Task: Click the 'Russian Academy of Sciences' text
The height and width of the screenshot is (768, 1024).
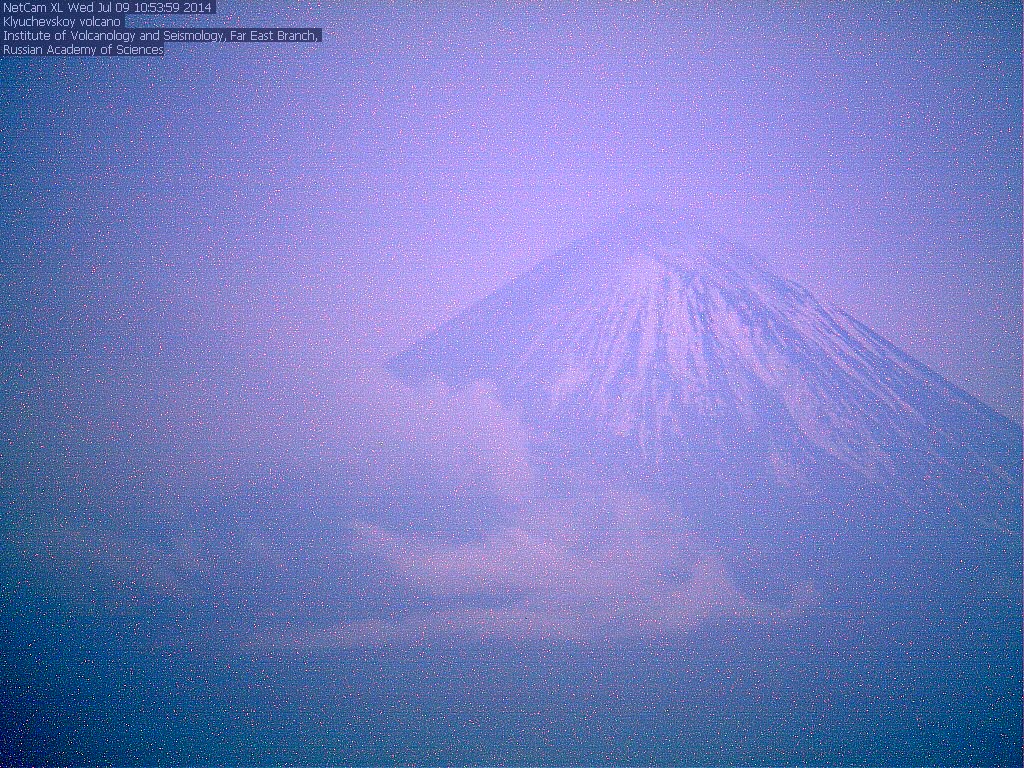Action: coord(83,50)
